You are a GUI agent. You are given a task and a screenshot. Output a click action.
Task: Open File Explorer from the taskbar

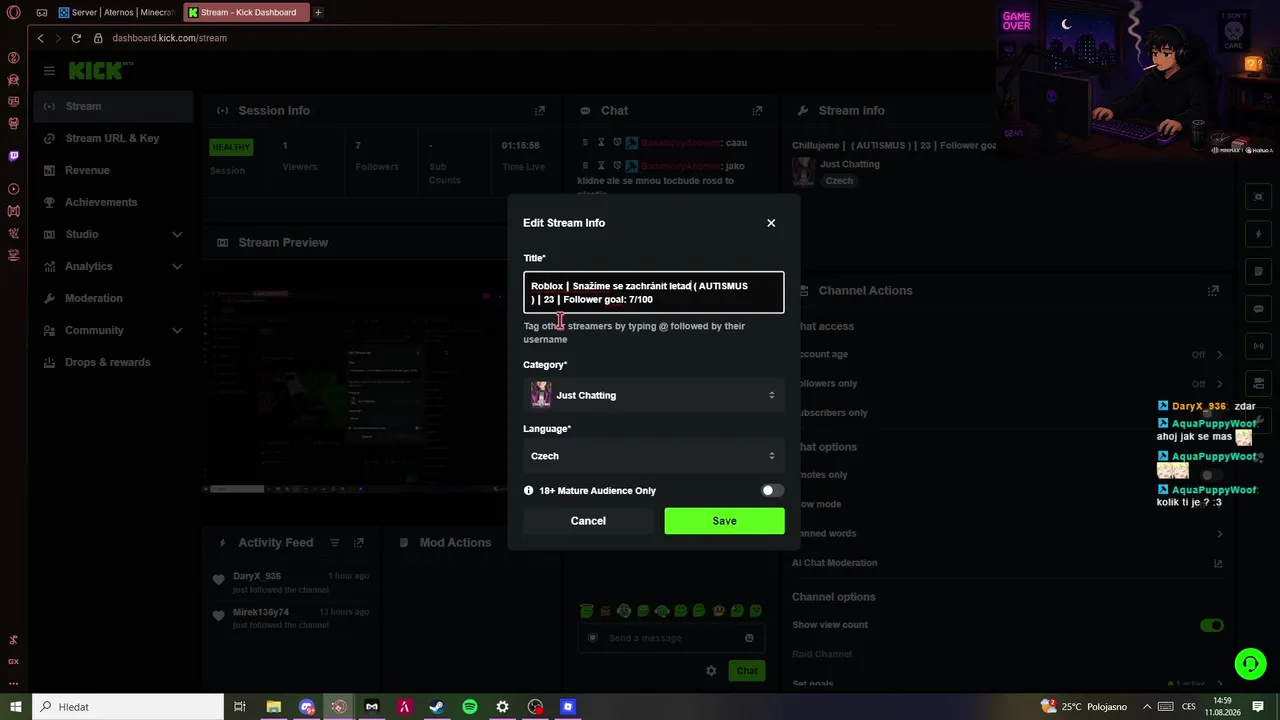tap(273, 707)
